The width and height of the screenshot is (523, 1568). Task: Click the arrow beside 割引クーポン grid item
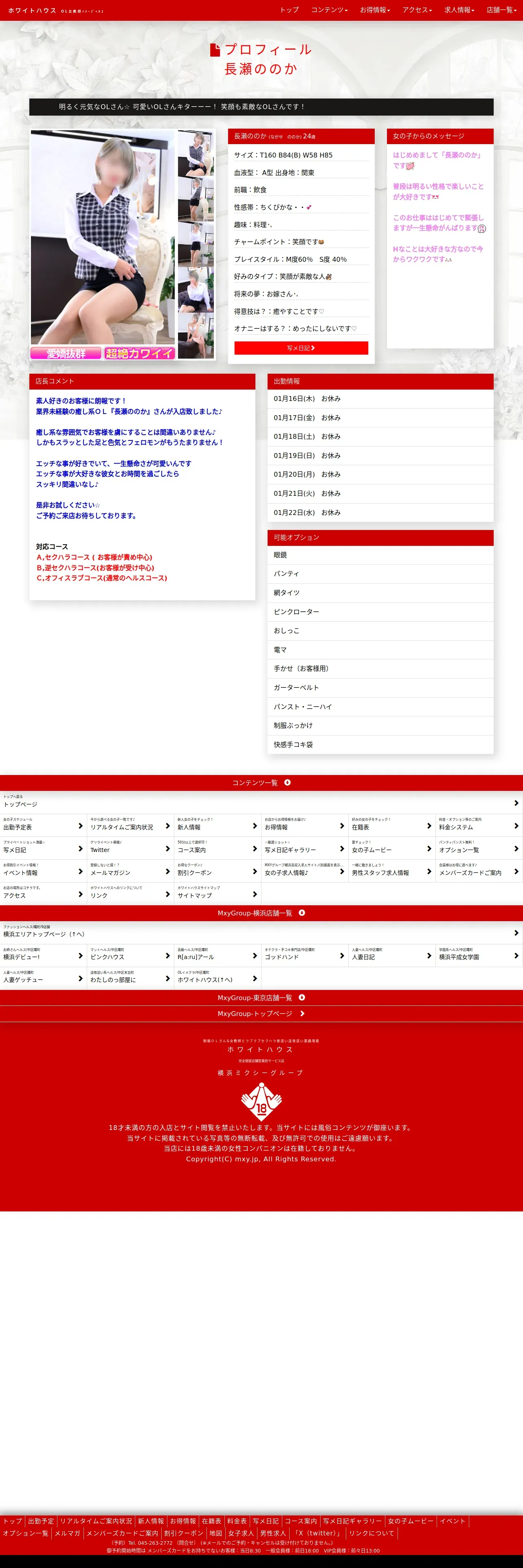tap(255, 872)
